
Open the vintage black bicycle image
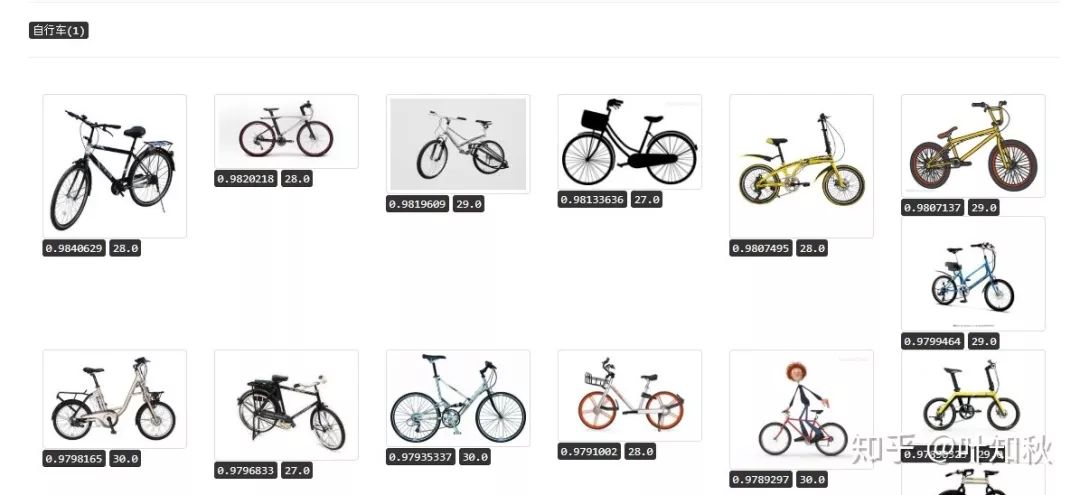(286, 404)
